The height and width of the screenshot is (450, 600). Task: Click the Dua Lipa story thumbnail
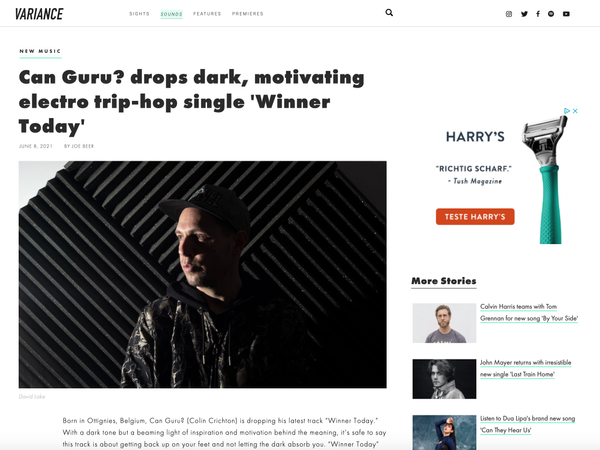444,432
